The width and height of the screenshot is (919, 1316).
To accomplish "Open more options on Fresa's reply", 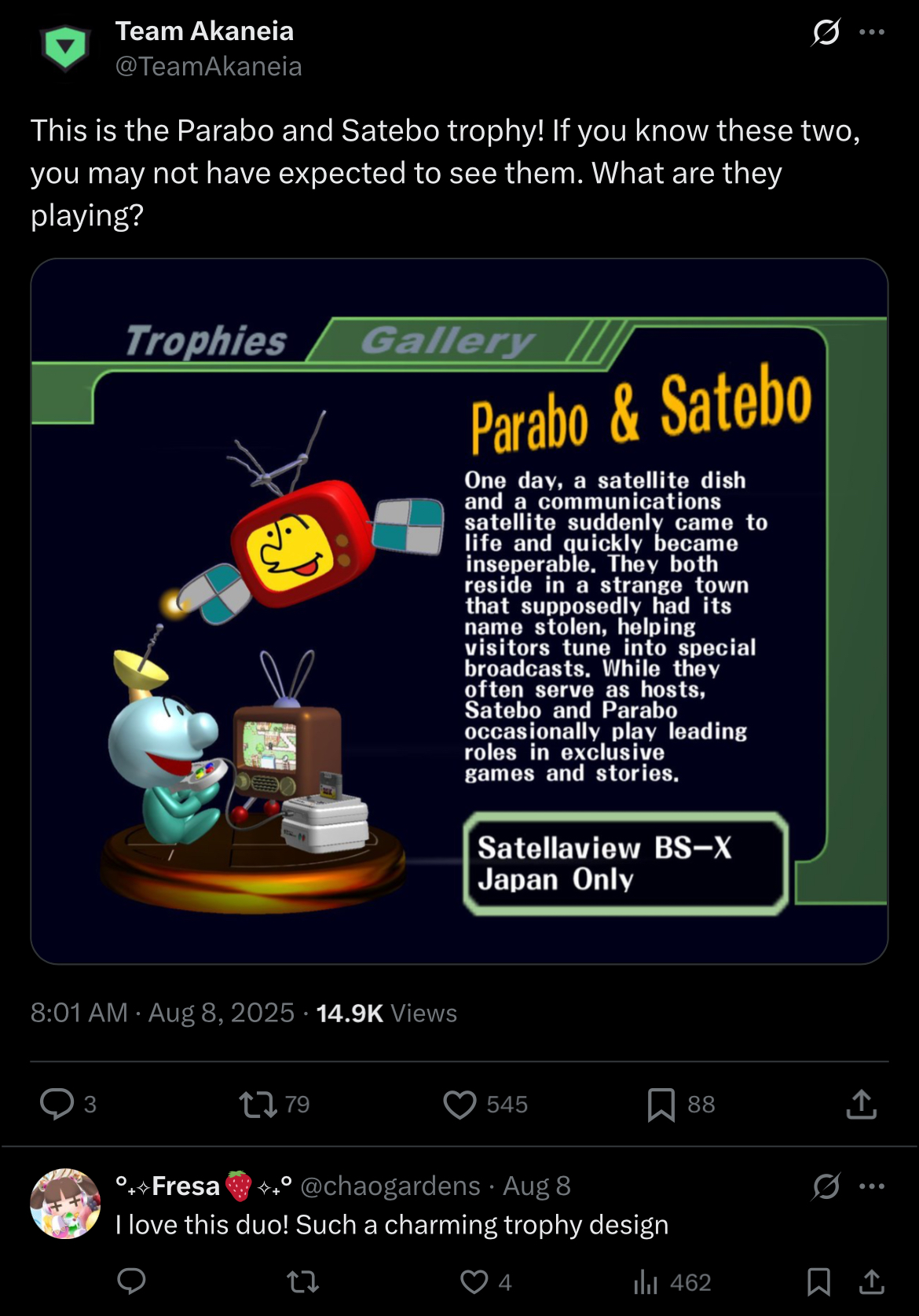I will 872,1186.
